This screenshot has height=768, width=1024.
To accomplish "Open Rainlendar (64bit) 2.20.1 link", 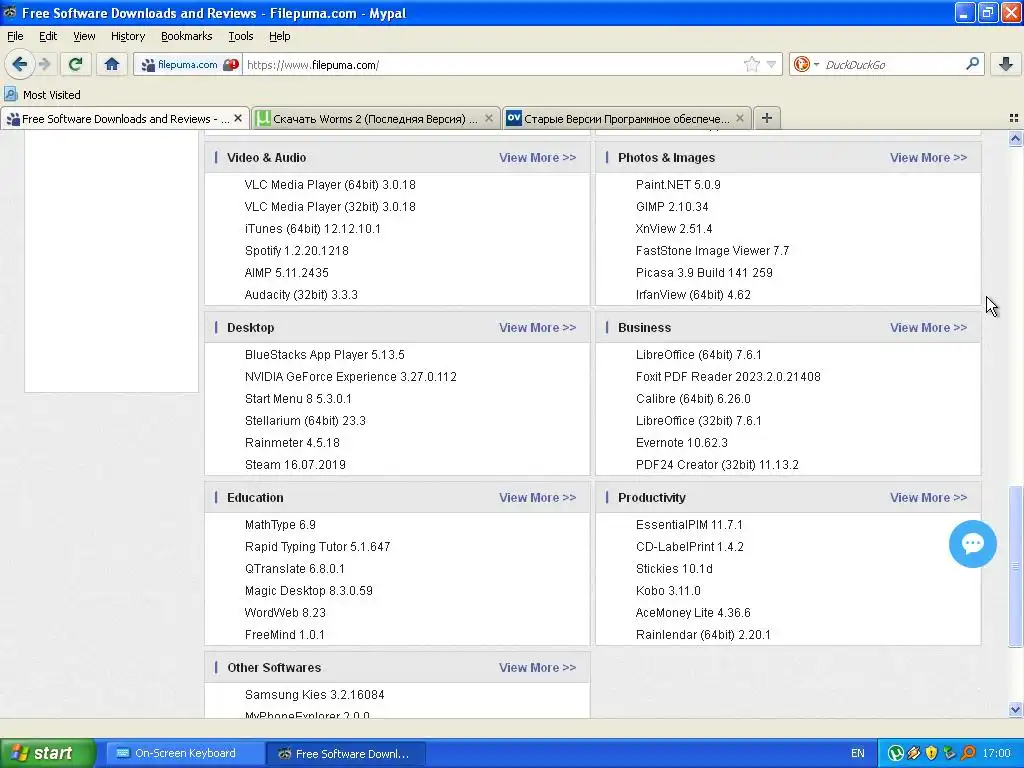I will [703, 634].
